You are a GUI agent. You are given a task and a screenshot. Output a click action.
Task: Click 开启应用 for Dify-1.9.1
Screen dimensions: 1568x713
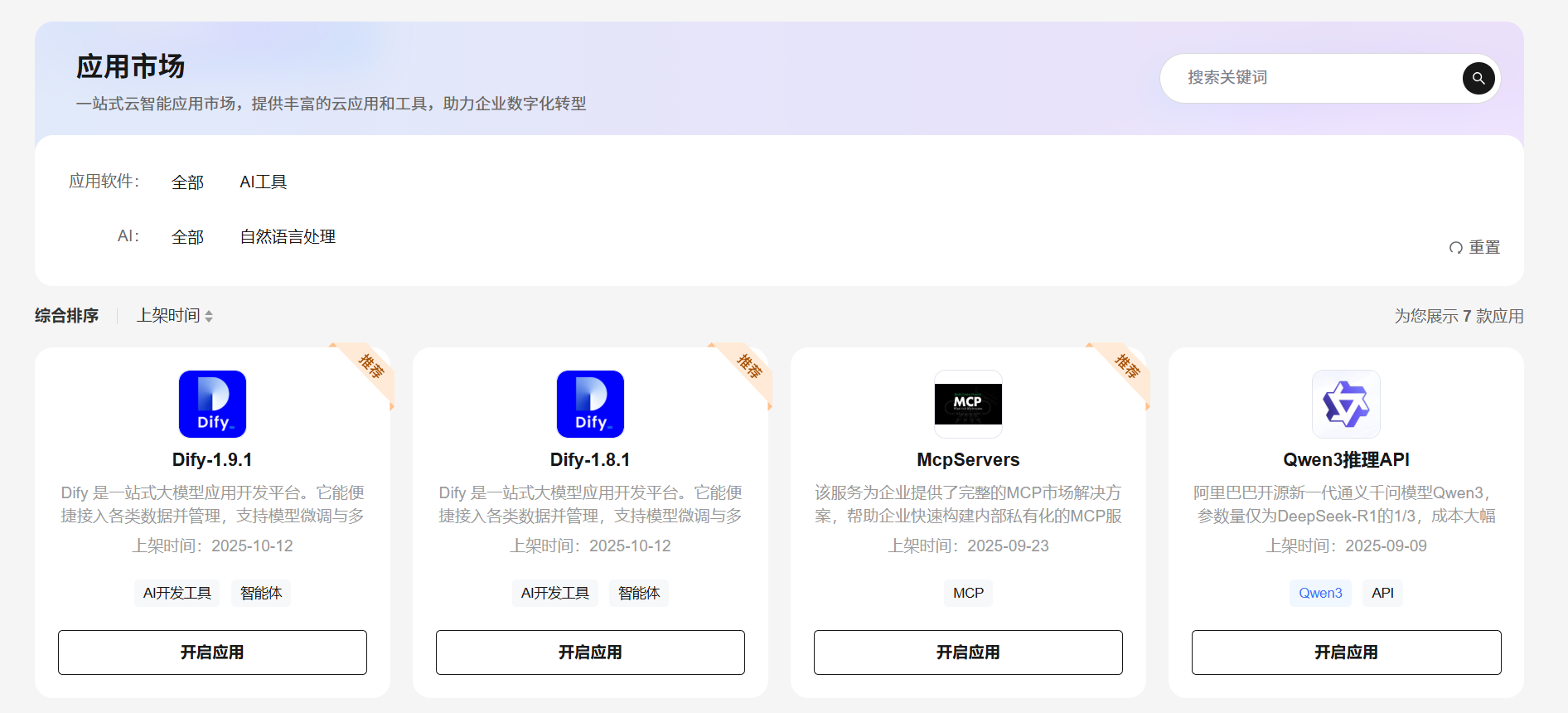point(212,652)
